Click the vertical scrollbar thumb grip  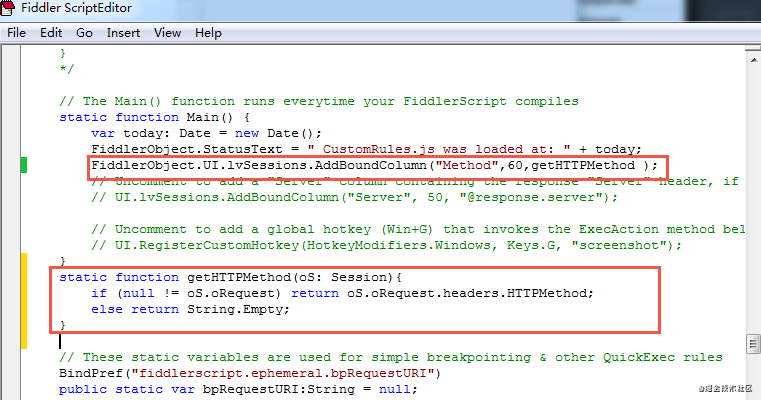753,344
